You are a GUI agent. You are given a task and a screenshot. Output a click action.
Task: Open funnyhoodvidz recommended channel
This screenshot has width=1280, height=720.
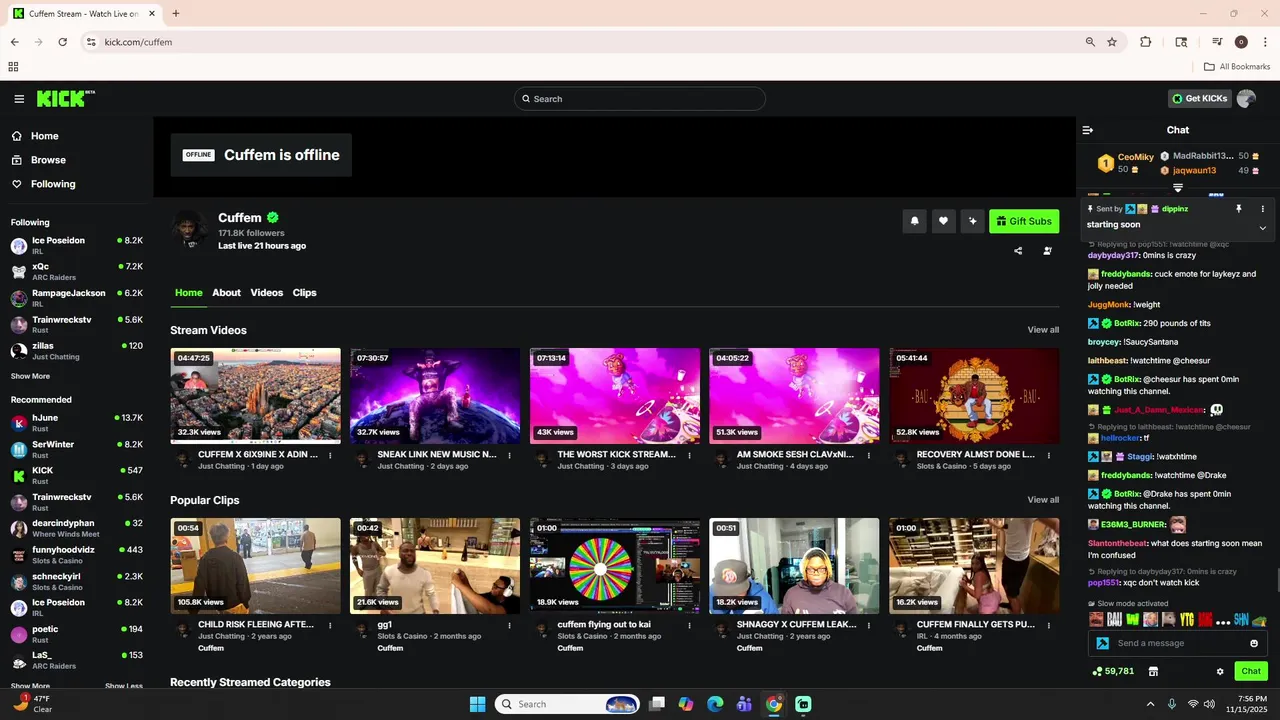[x=76, y=554]
